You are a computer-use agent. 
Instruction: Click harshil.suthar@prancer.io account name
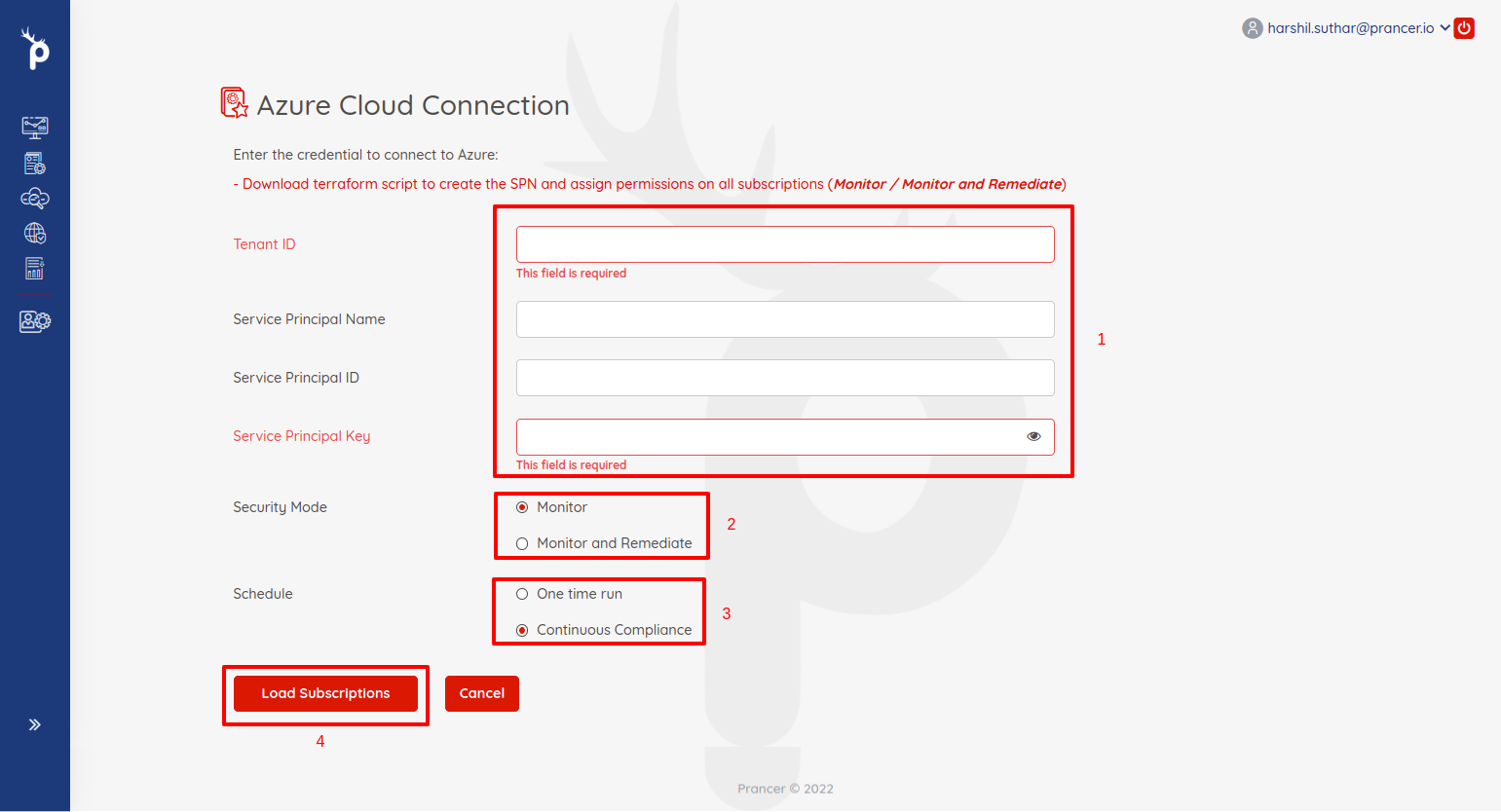pyautogui.click(x=1351, y=28)
